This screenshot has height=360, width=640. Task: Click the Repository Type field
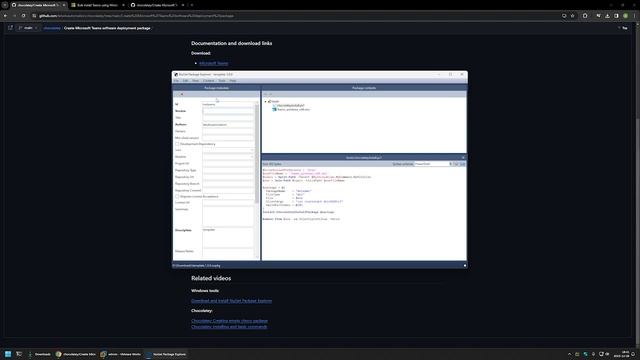click(x=228, y=170)
